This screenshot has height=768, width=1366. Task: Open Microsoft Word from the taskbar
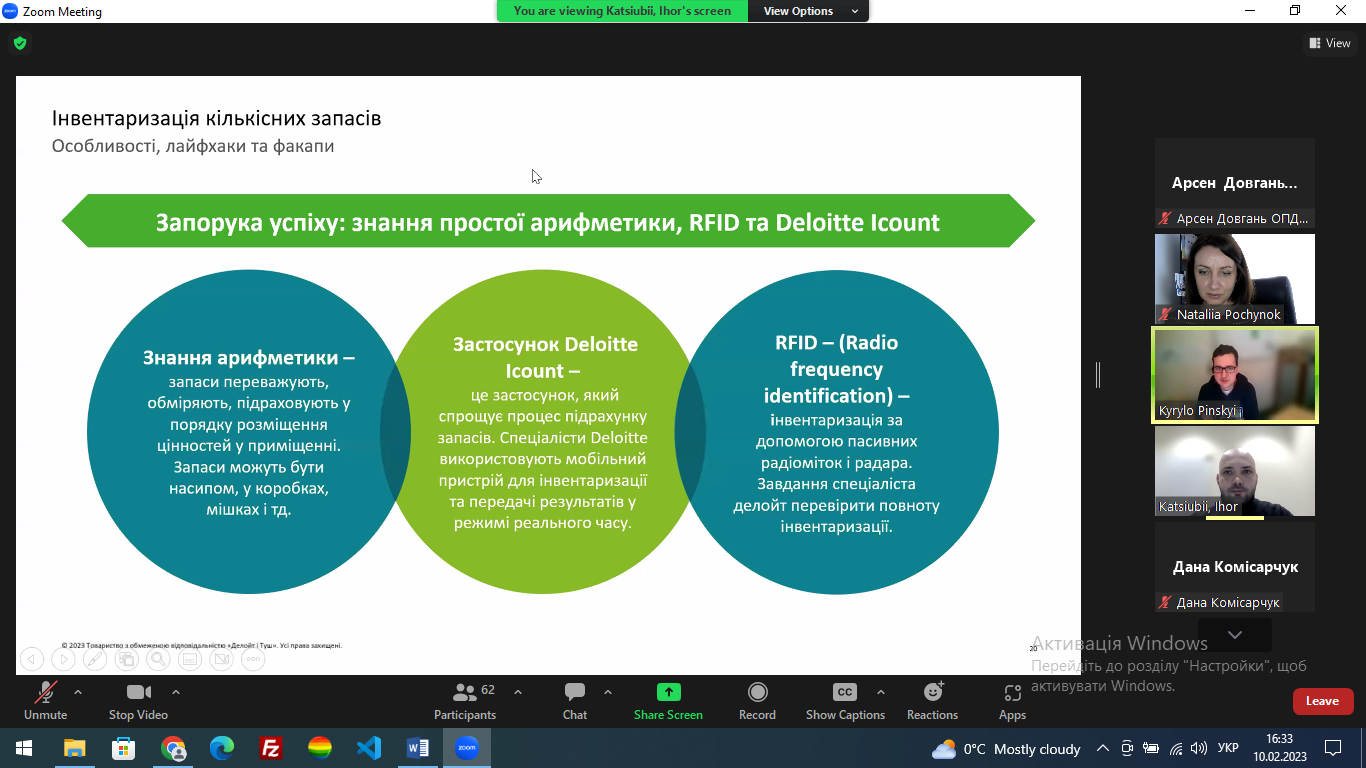(417, 748)
